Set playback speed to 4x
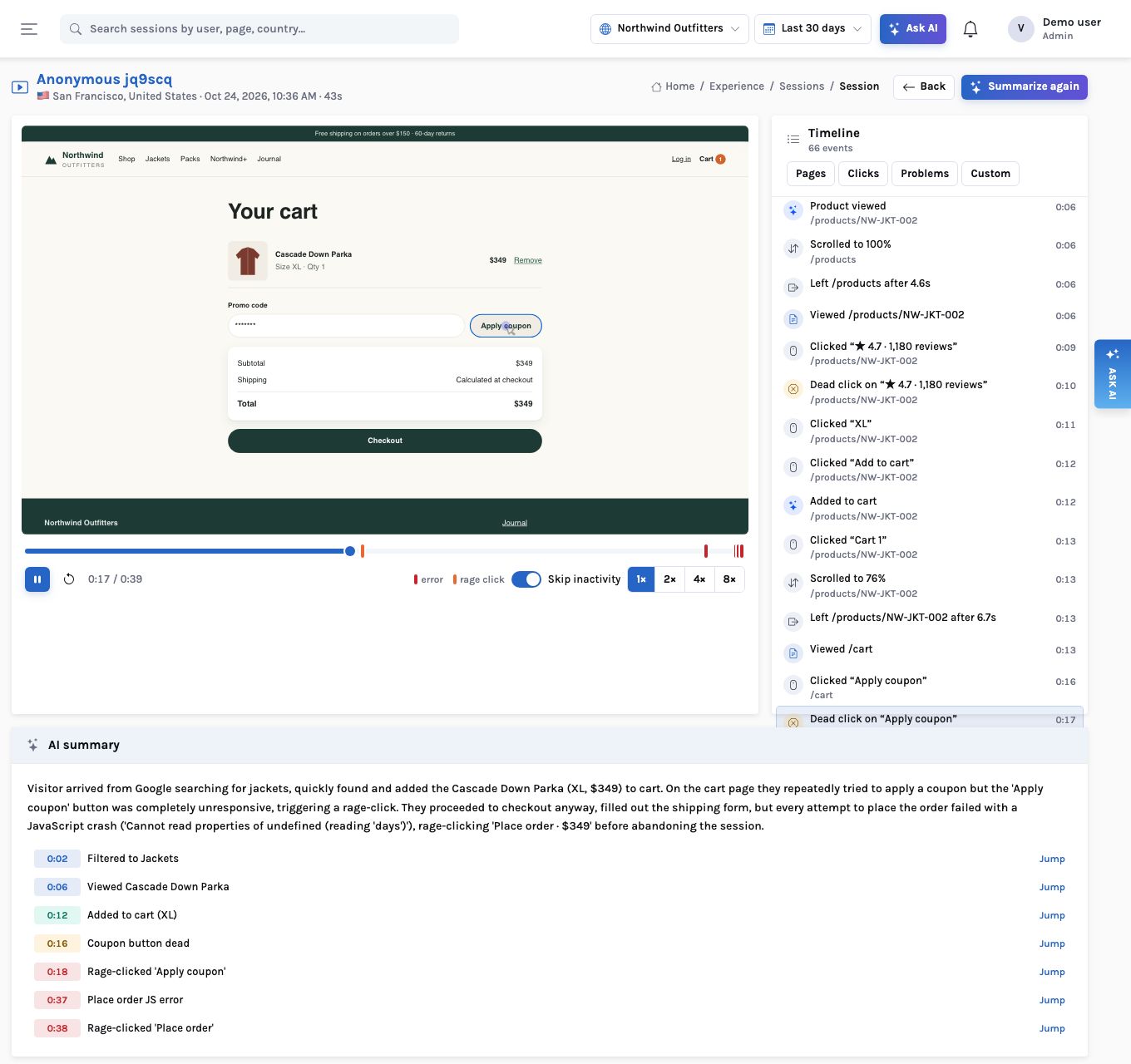 click(699, 579)
